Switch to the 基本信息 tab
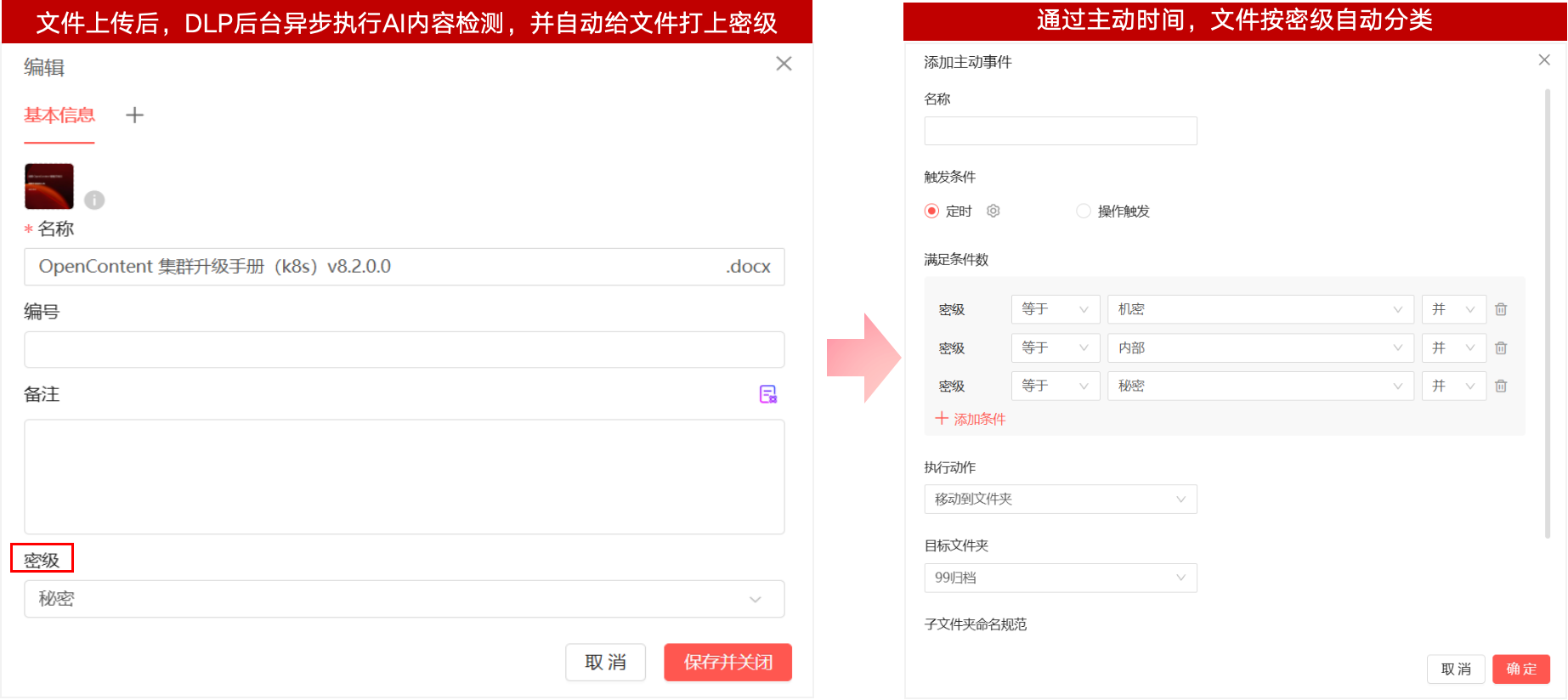The height and width of the screenshot is (700, 1568). click(59, 116)
